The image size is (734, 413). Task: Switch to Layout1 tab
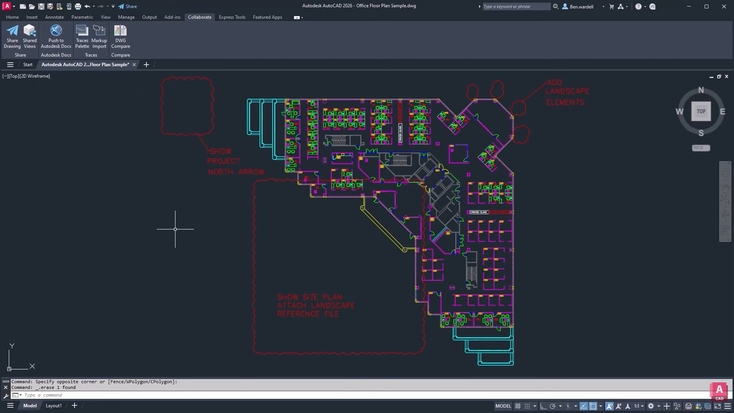tap(54, 406)
